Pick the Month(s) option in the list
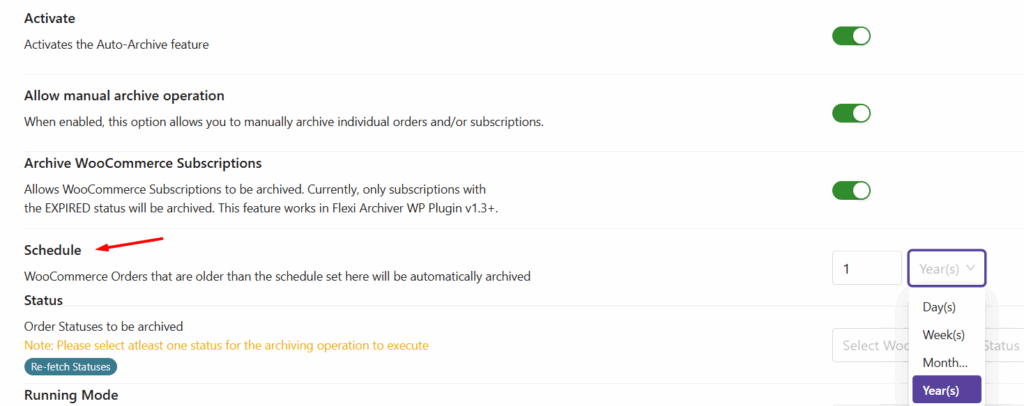This screenshot has height=406, width=1024. pyautogui.click(x=945, y=362)
